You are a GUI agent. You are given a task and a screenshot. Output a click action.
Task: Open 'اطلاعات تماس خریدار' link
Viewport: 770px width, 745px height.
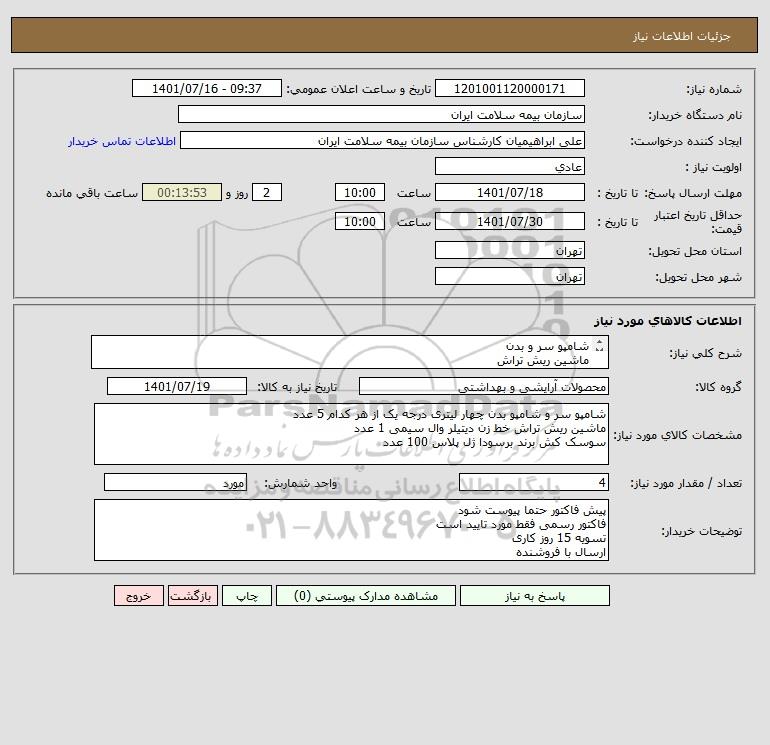tap(122, 141)
